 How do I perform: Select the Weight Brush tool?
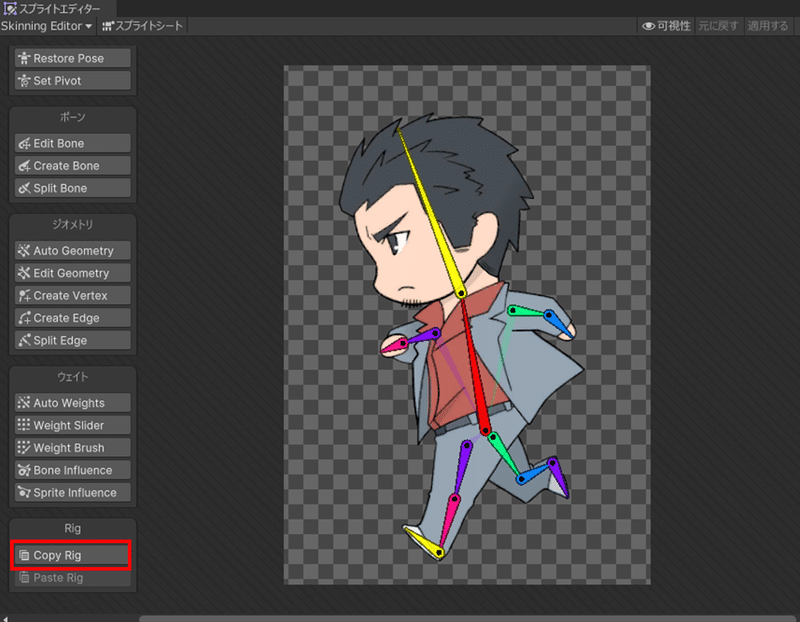click(72, 447)
